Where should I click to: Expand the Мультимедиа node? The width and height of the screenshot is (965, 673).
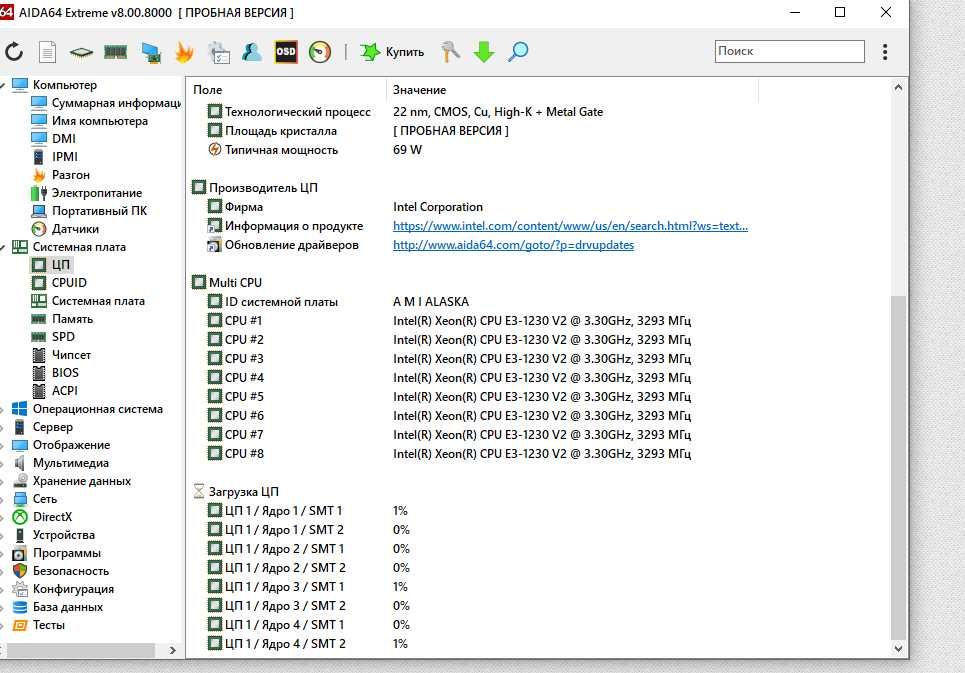[x=2, y=463]
